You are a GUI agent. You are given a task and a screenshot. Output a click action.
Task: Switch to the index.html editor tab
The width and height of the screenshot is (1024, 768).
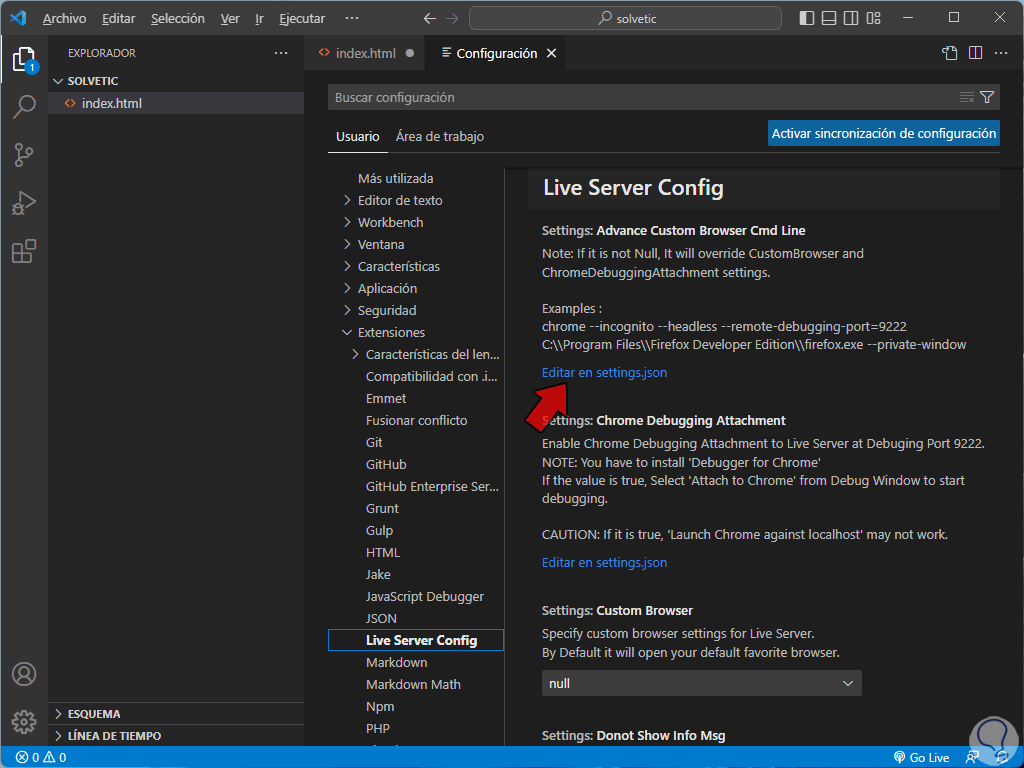(365, 53)
